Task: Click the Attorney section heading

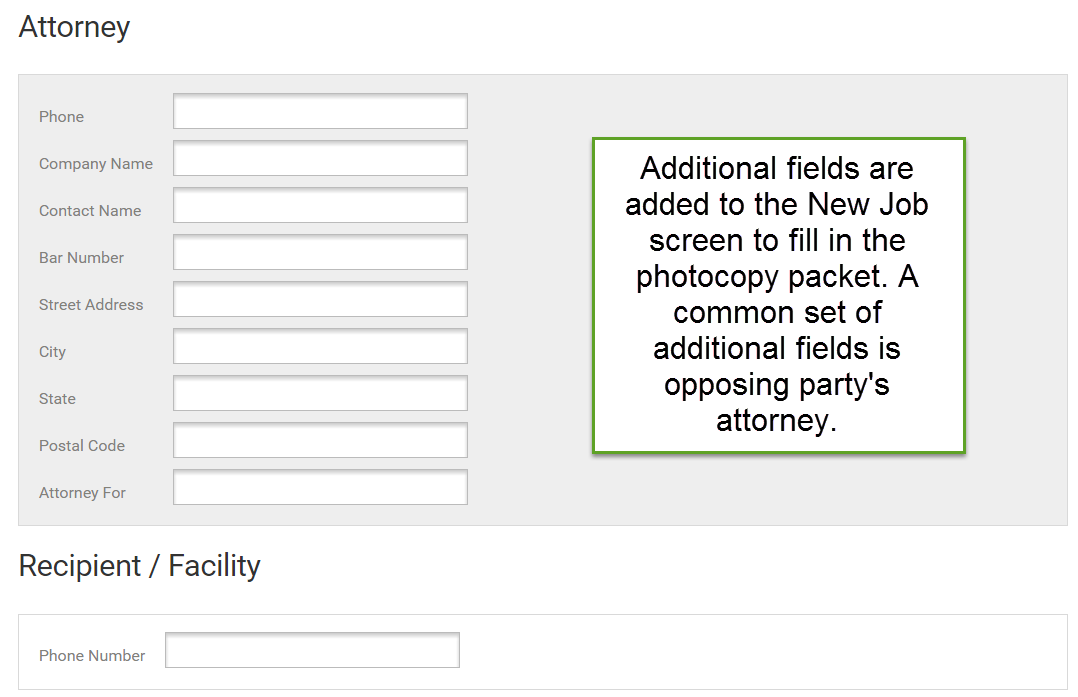Action: tap(73, 27)
